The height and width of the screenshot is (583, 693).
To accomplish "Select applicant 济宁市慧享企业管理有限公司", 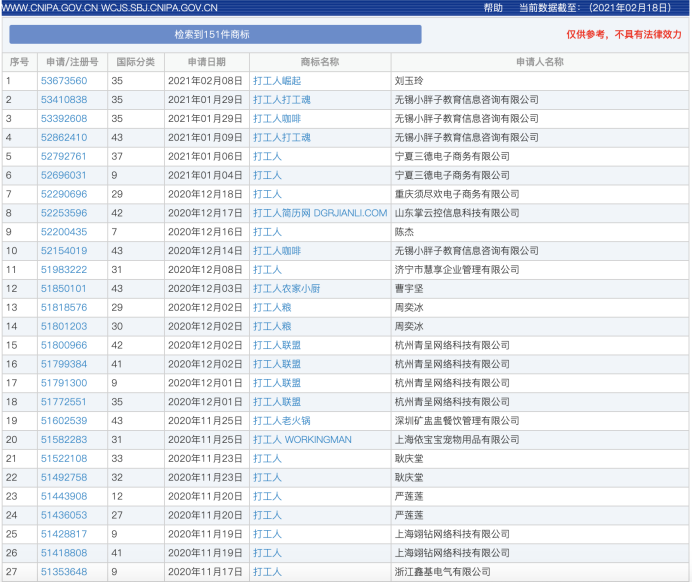I will [457, 270].
